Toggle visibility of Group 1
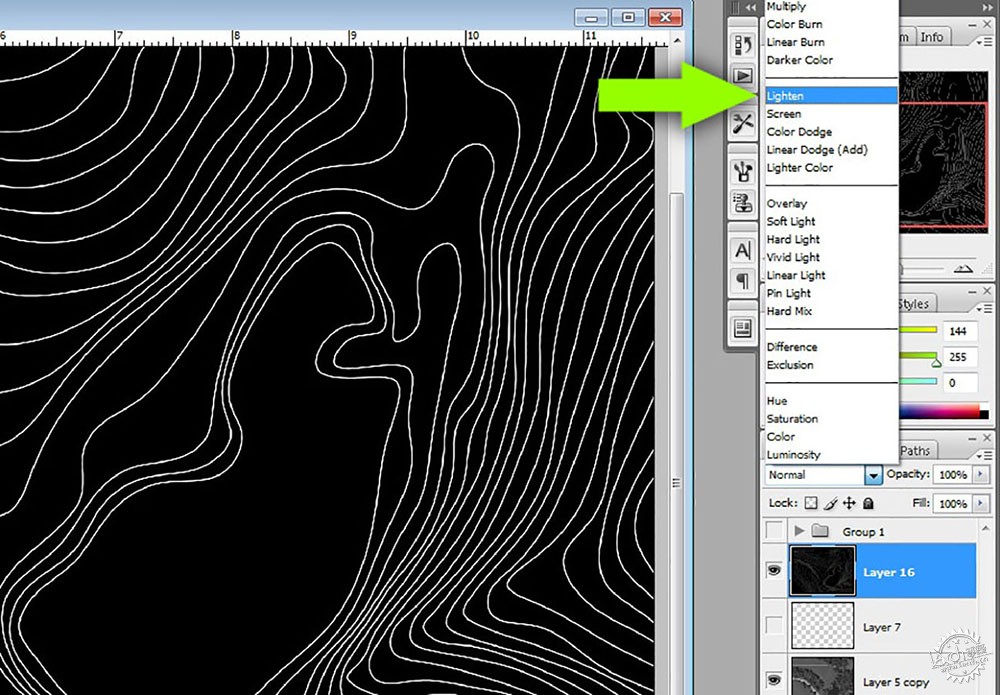 click(774, 530)
